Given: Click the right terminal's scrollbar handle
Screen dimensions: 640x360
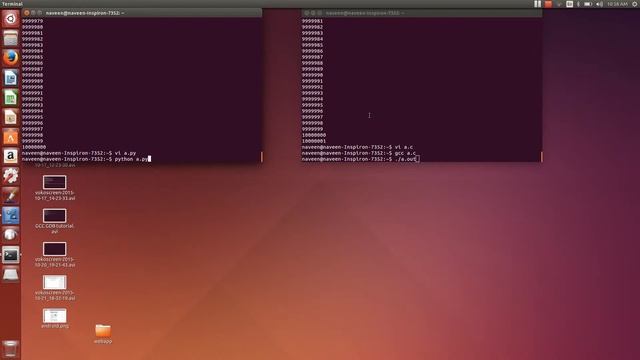Looking at the screenshot, I should click(542, 157).
